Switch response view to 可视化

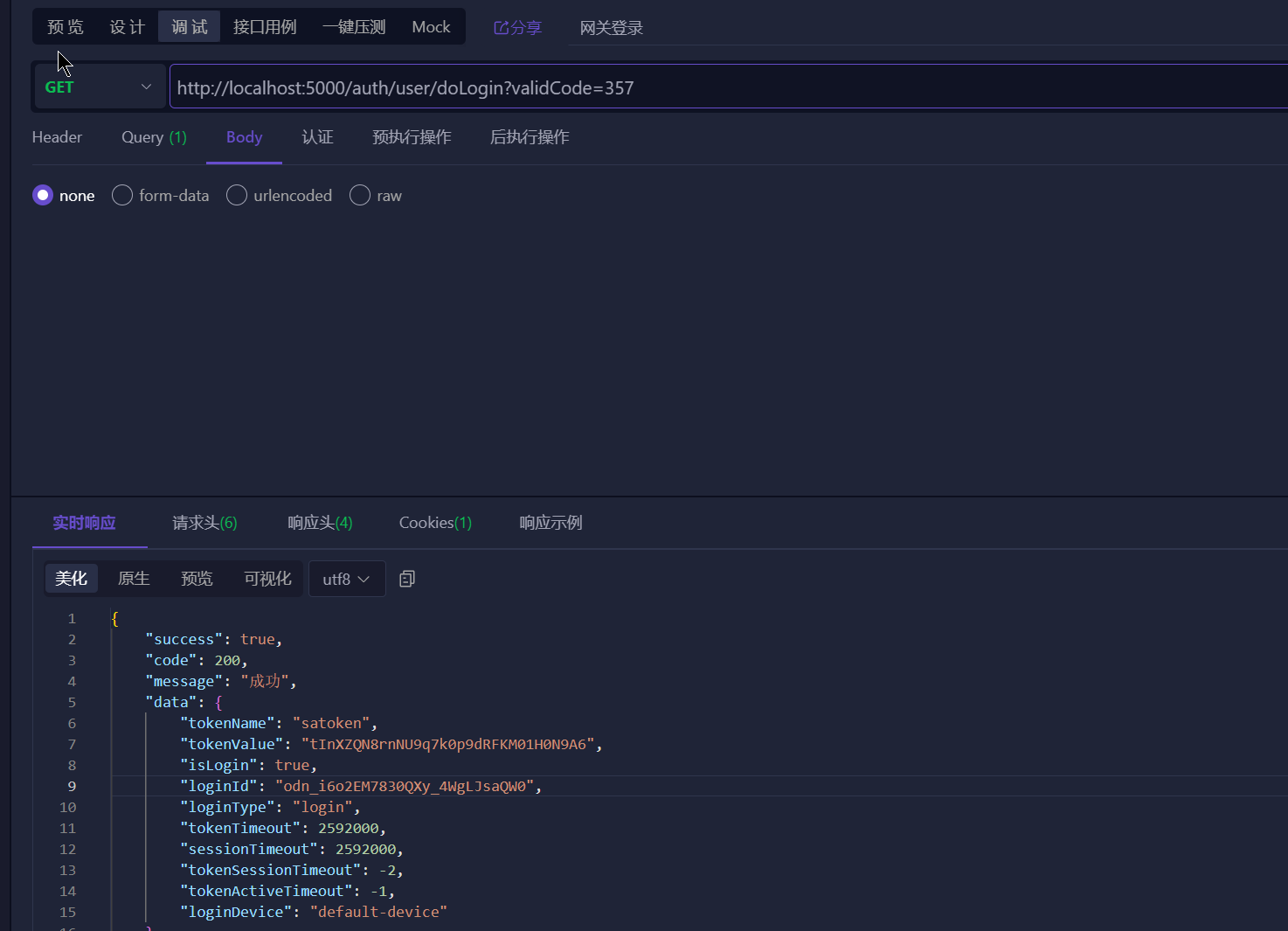pos(267,579)
